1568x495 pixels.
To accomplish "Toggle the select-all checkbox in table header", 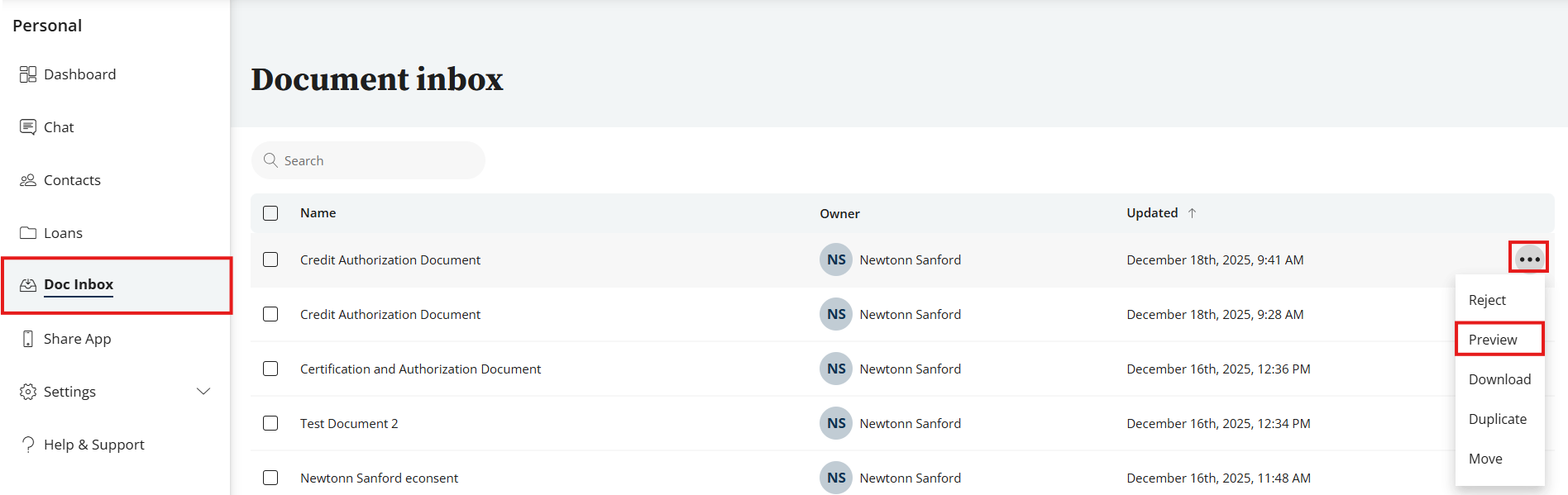I will 270,213.
